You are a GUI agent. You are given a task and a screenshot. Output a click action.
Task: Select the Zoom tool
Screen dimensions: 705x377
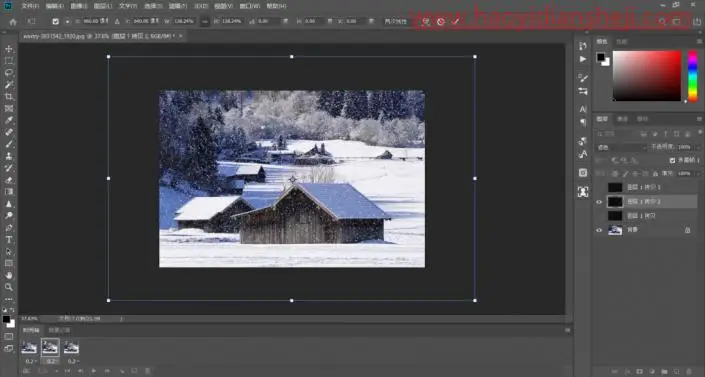9,287
